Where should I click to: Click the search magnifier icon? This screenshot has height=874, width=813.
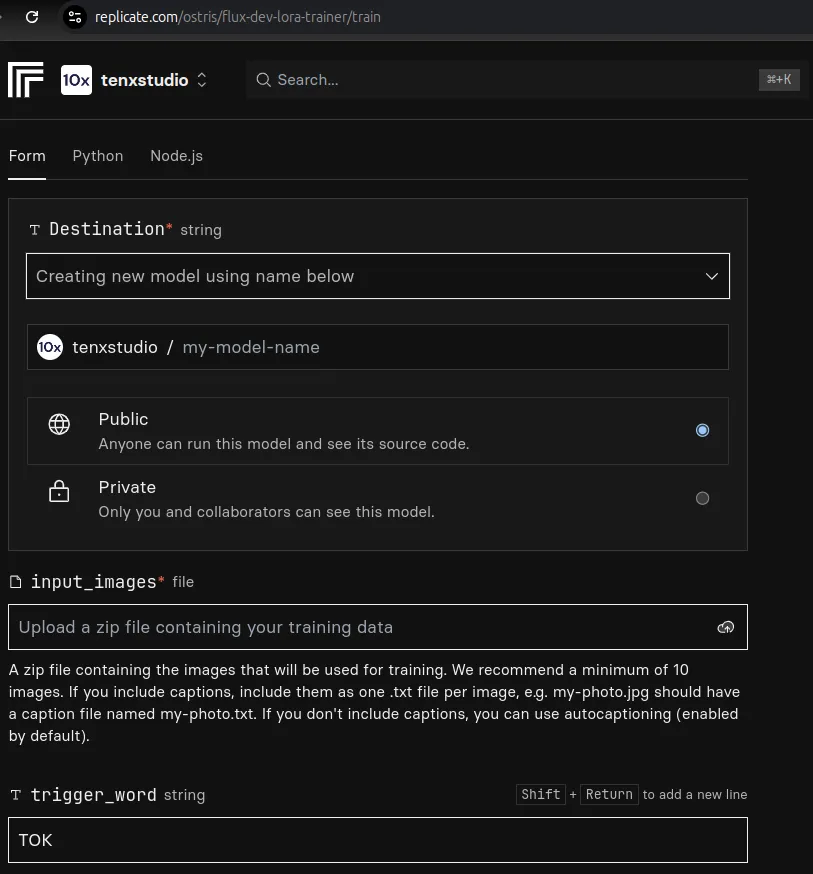[x=263, y=80]
